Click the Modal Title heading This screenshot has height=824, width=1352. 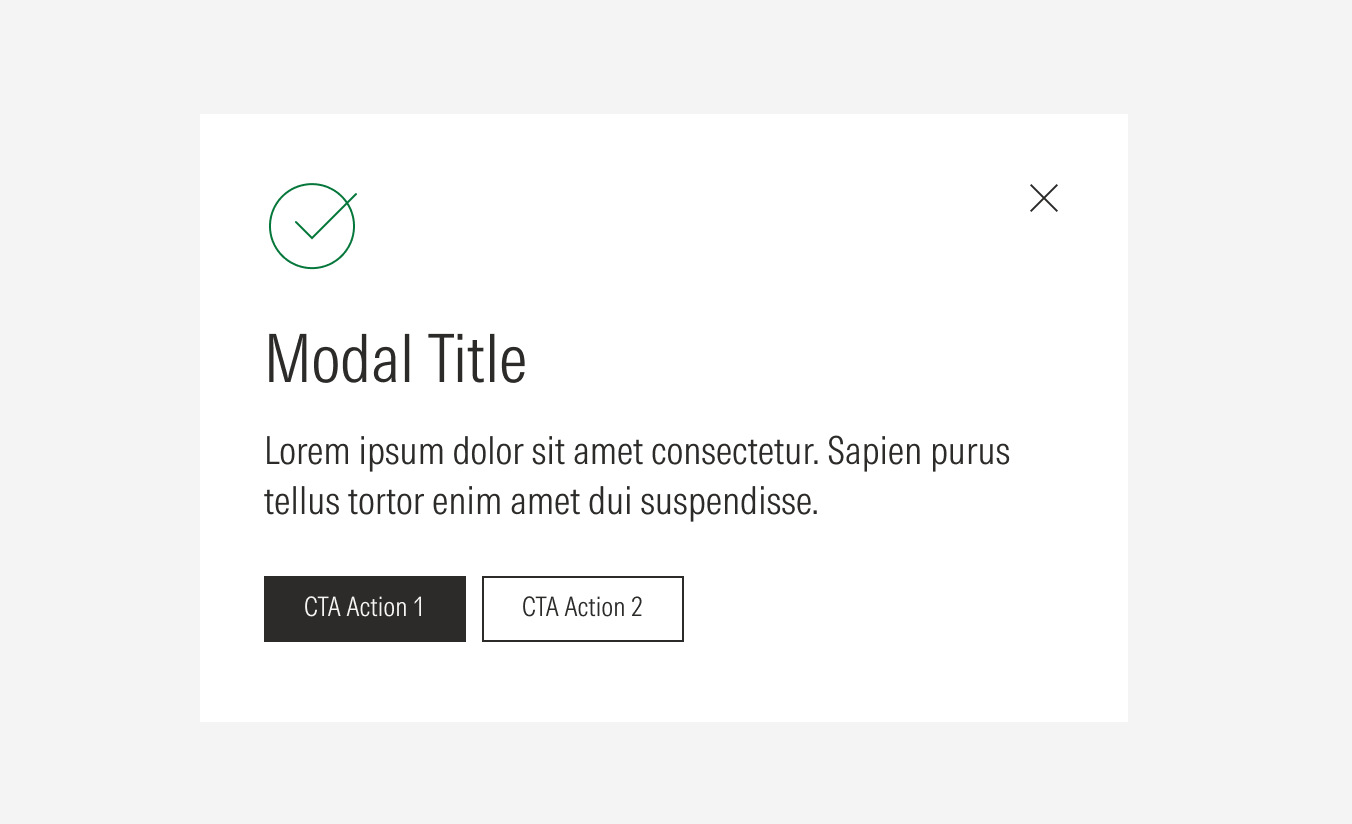pyautogui.click(x=395, y=360)
